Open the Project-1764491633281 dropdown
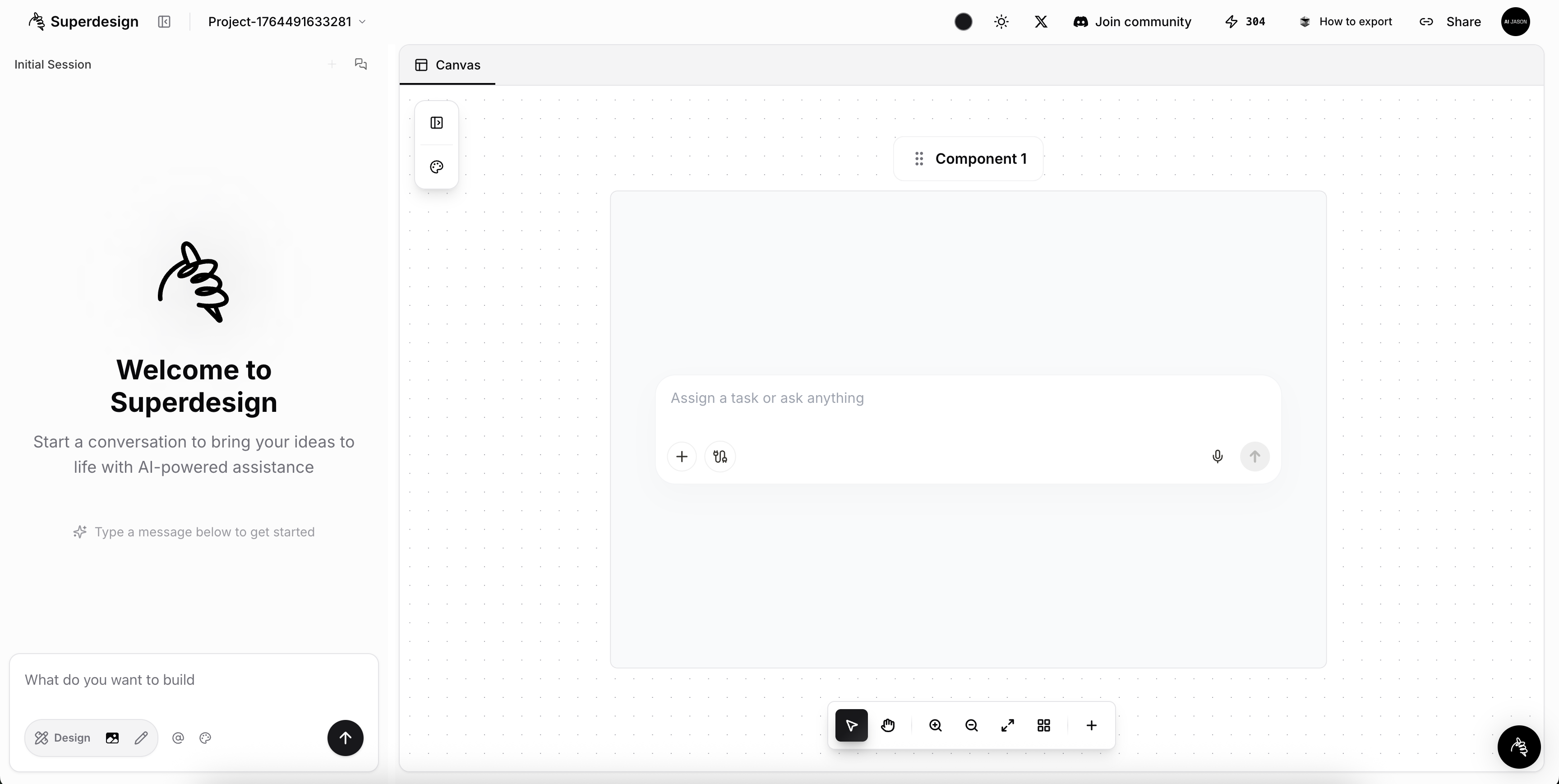The width and height of the screenshot is (1559, 784). 286,22
